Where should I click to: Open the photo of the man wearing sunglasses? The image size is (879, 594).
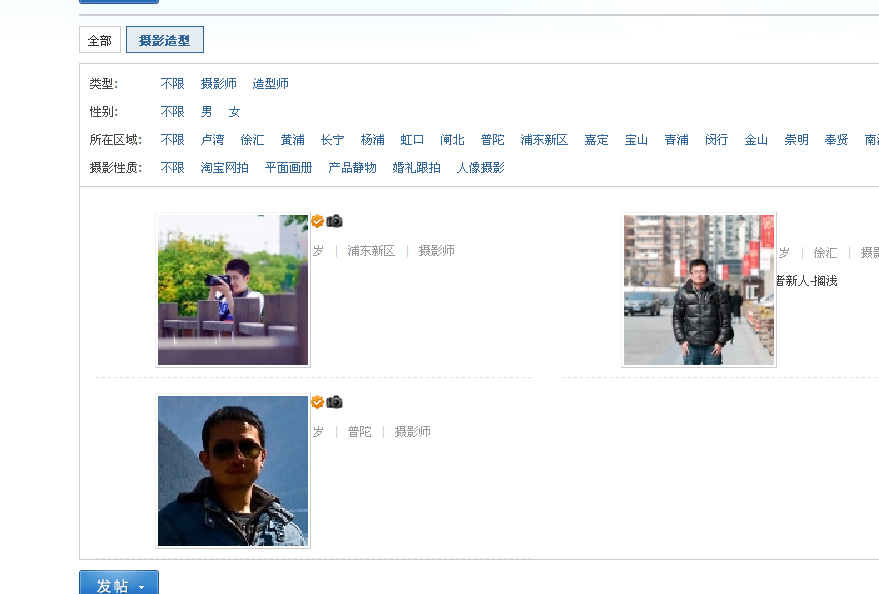pos(233,471)
